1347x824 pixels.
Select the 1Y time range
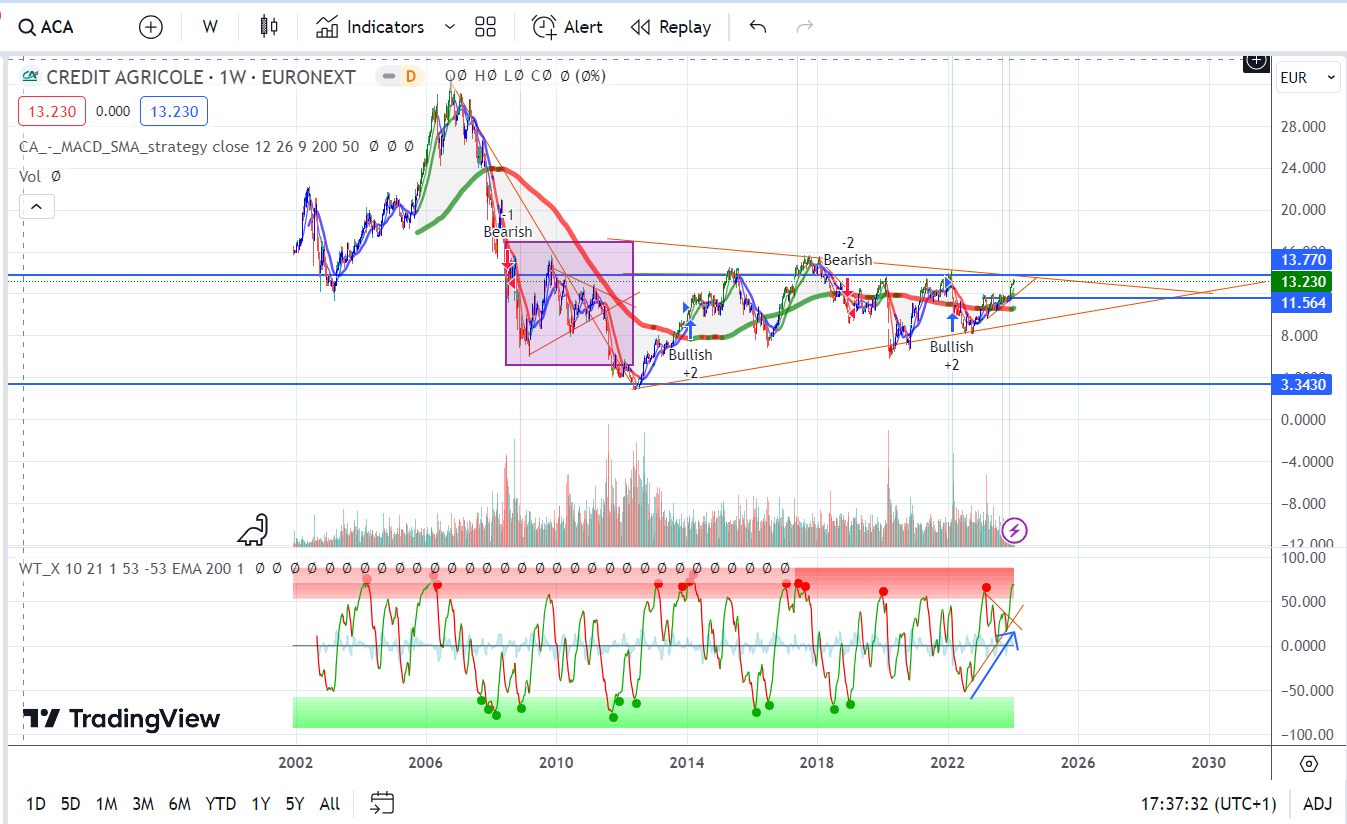point(261,803)
